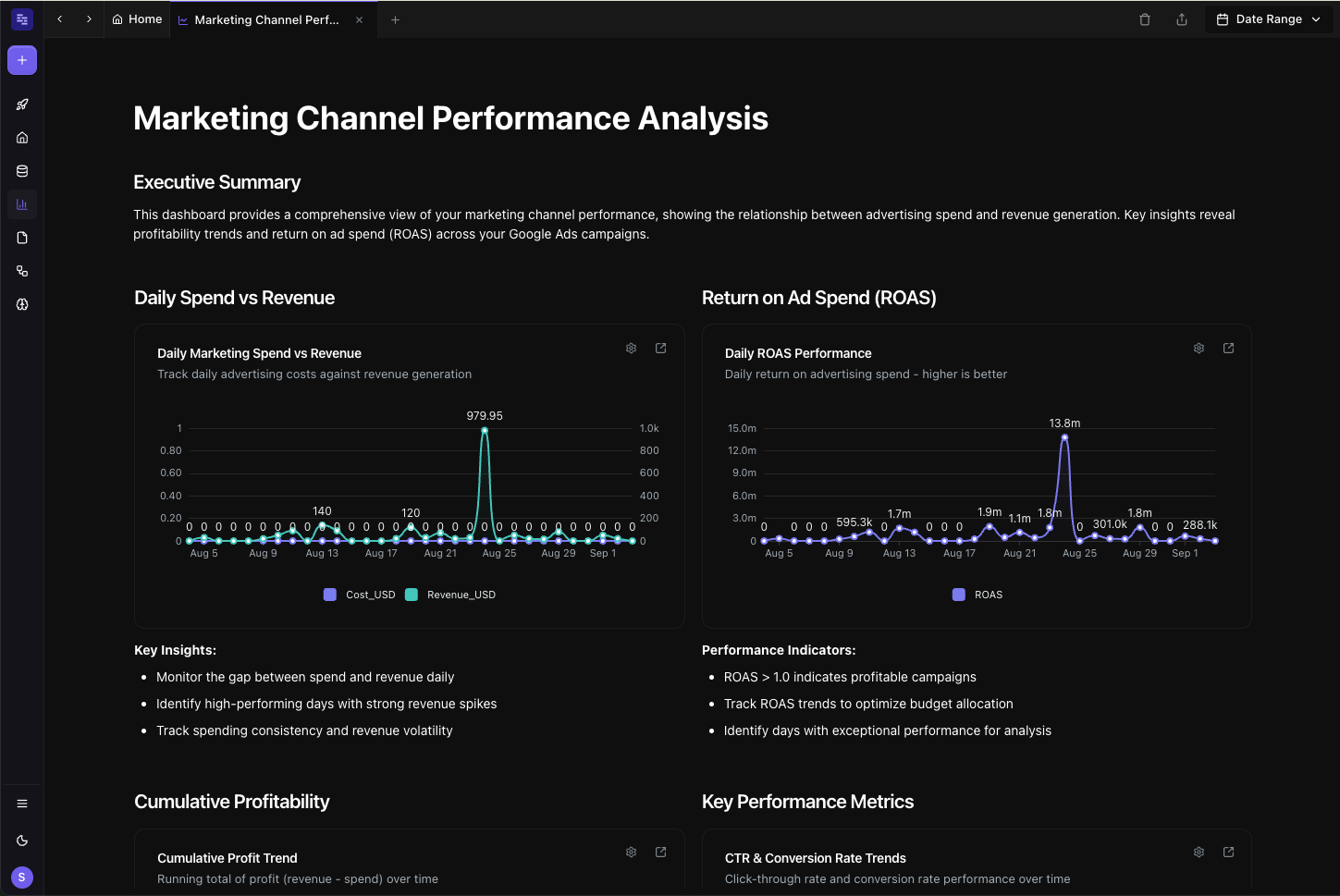
Task: Open Daily ROAS Performance chart externally
Action: point(1229,349)
